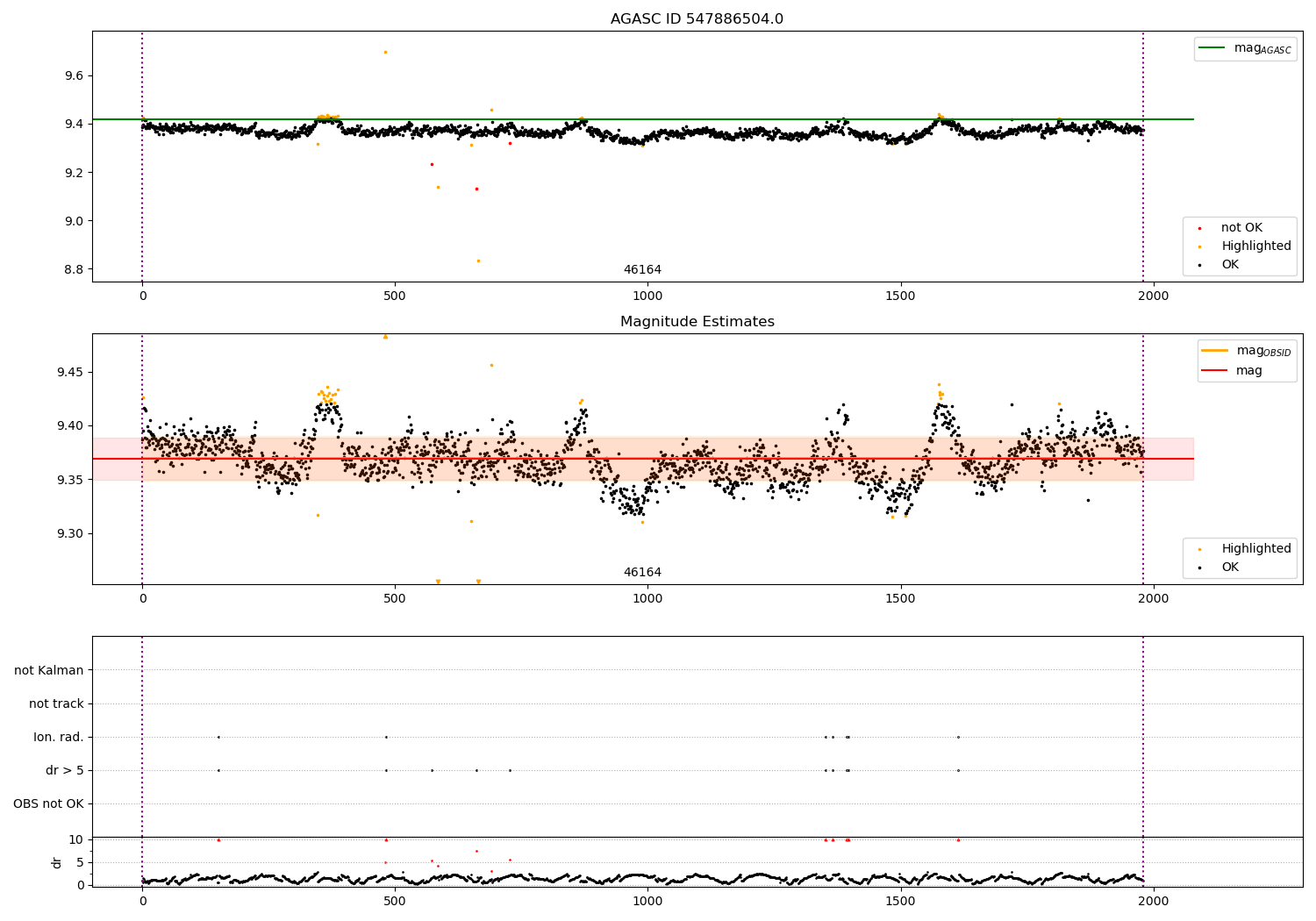The image size is (1316, 921).
Task: Click the x-axis '1000' tick under the Magnitude Estimates plot
Action: [647, 598]
